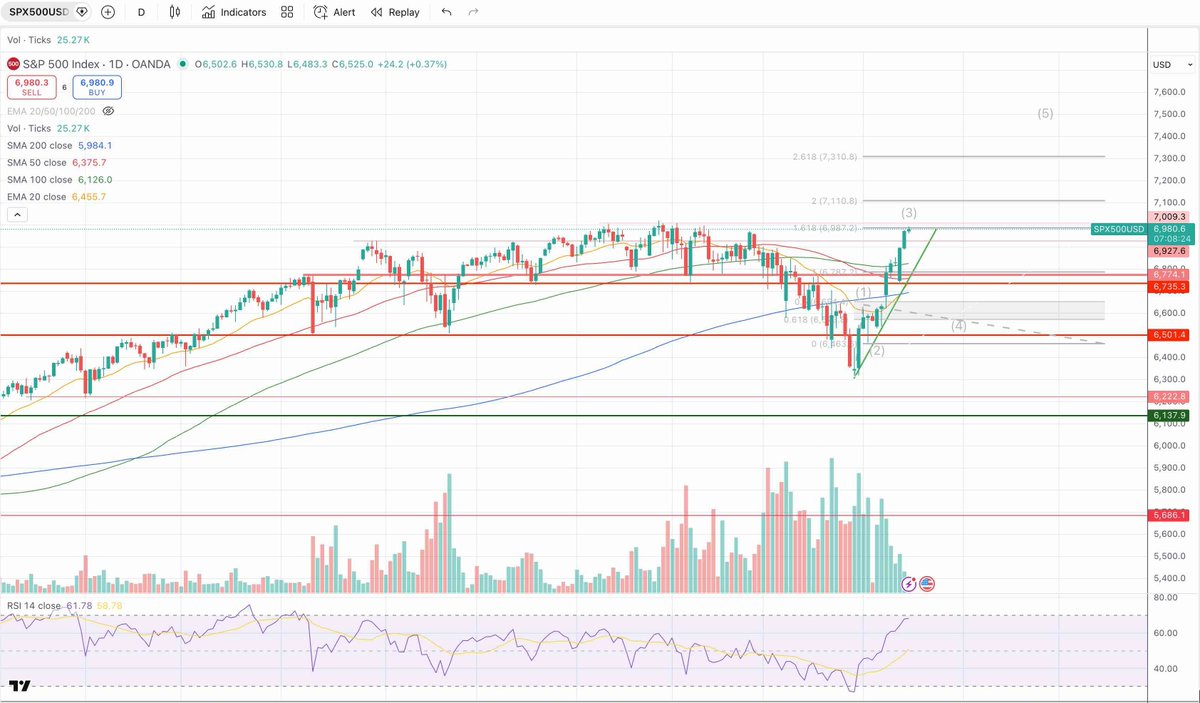Click the TradingView logo

pos(20,686)
